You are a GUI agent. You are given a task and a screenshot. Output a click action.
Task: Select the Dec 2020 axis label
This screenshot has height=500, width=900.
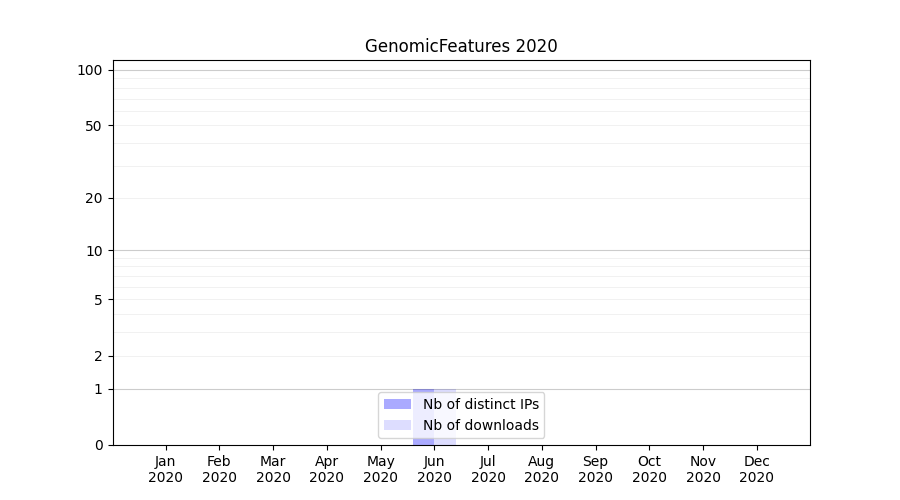click(x=756, y=469)
